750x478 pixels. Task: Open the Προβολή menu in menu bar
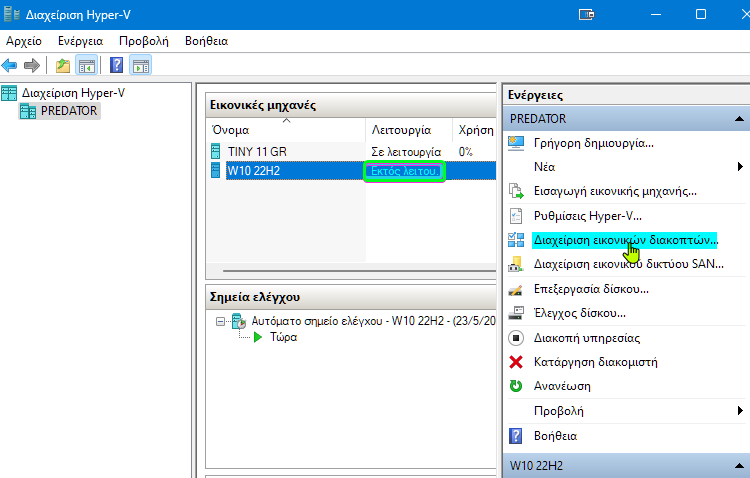pyautogui.click(x=144, y=41)
